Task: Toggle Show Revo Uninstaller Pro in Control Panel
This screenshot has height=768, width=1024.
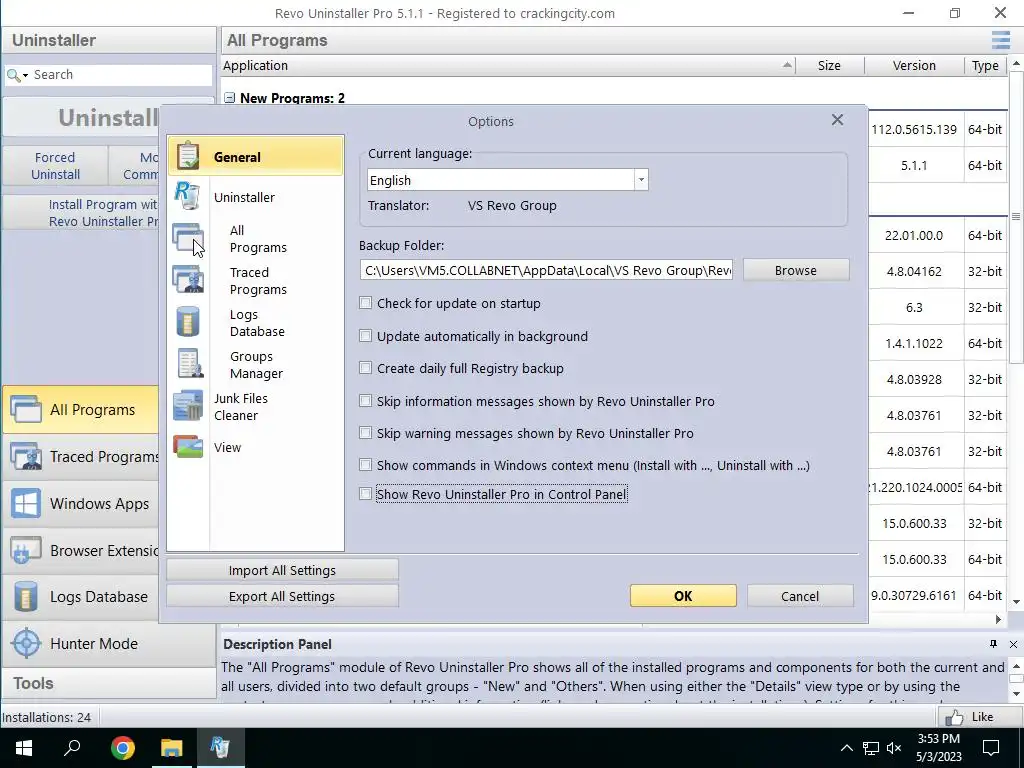Action: click(366, 494)
